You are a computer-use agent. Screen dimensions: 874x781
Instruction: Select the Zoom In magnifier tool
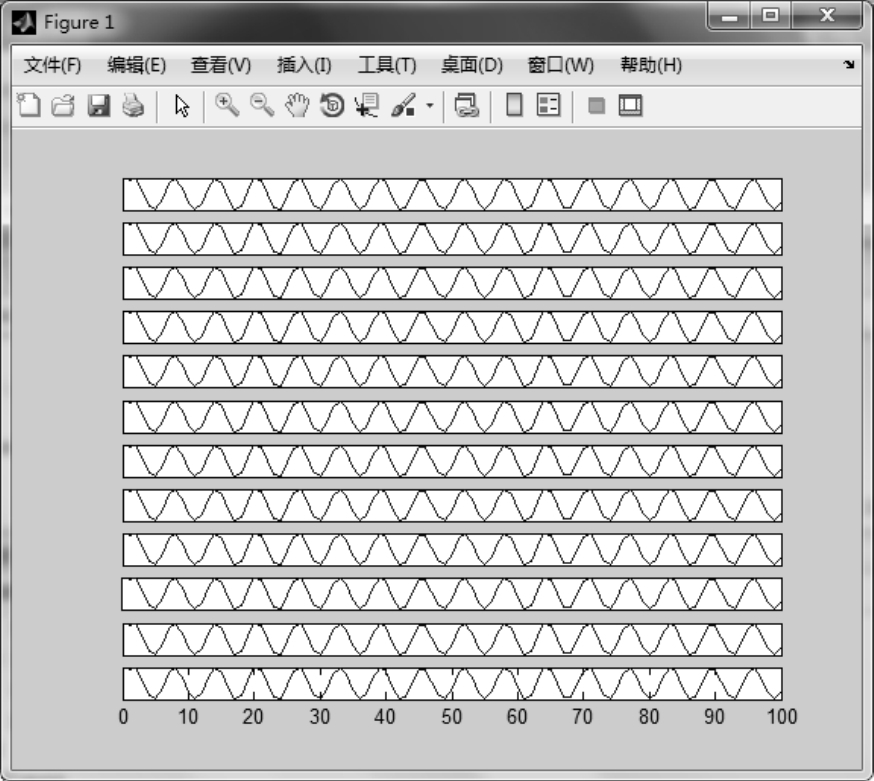coord(227,106)
